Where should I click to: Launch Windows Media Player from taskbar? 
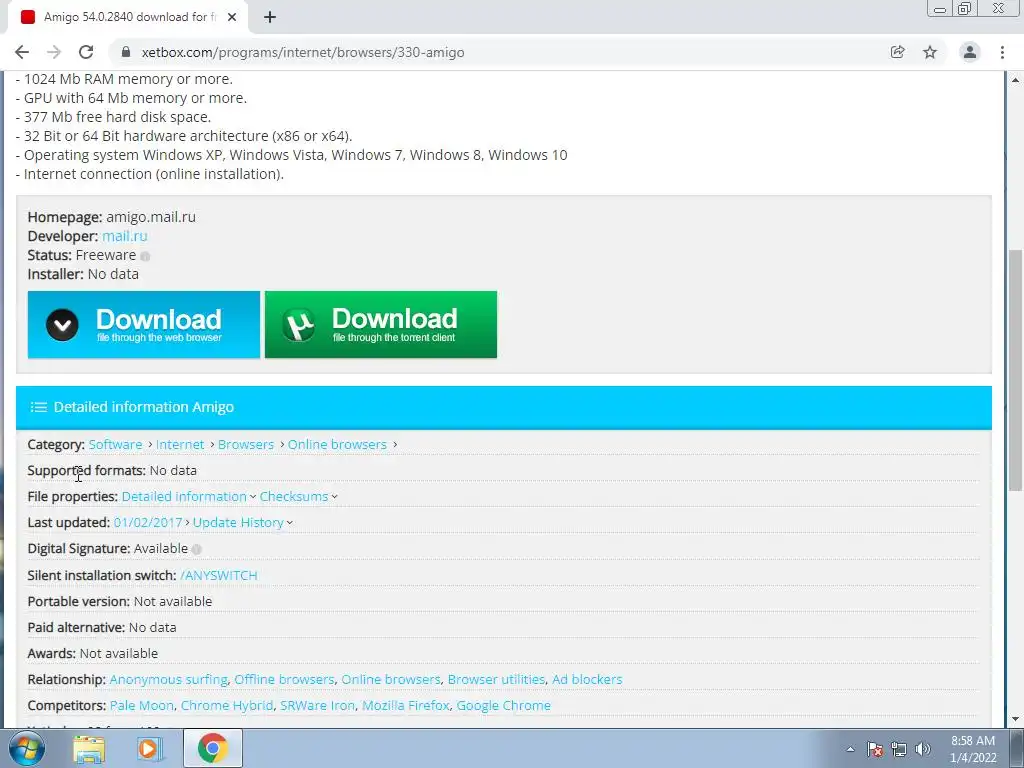click(150, 748)
